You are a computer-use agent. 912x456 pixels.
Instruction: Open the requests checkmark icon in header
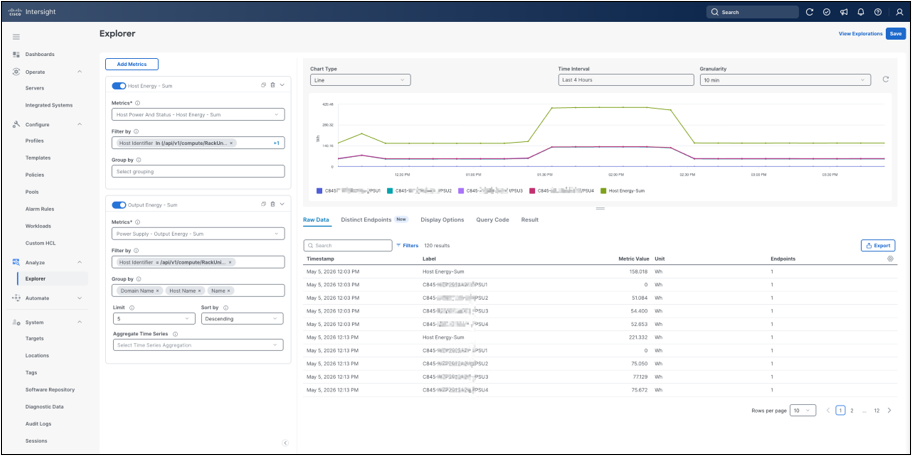[826, 12]
